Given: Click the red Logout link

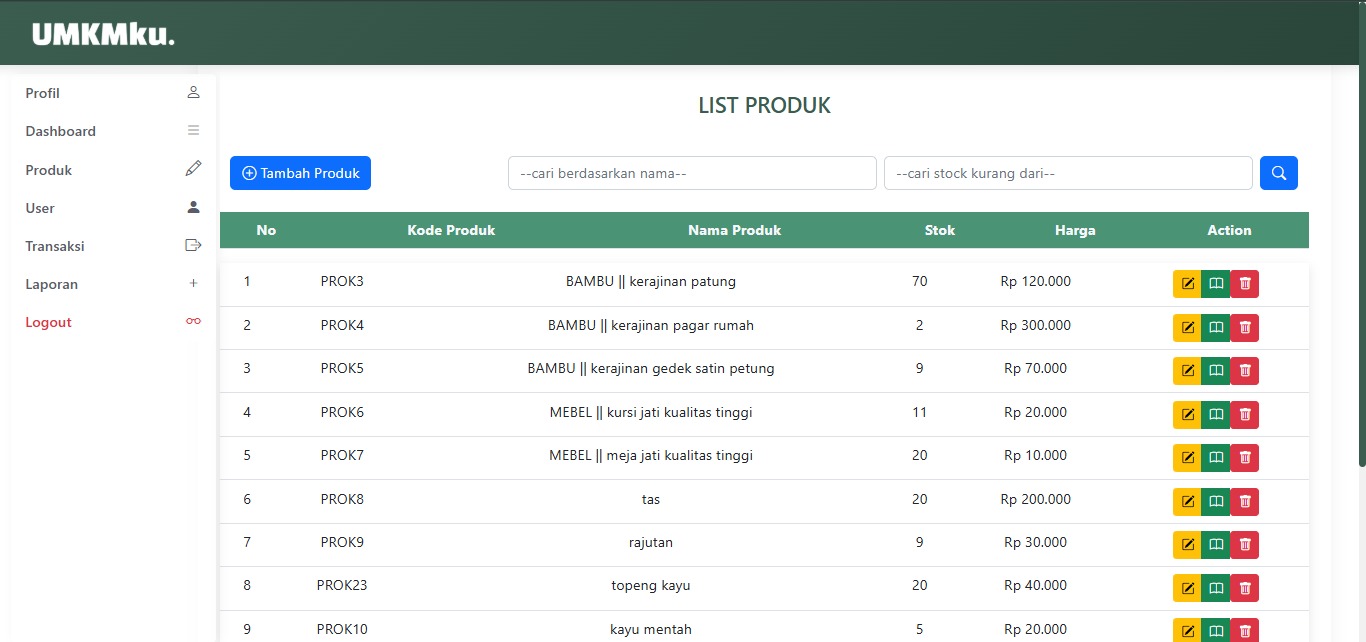Looking at the screenshot, I should (x=49, y=322).
